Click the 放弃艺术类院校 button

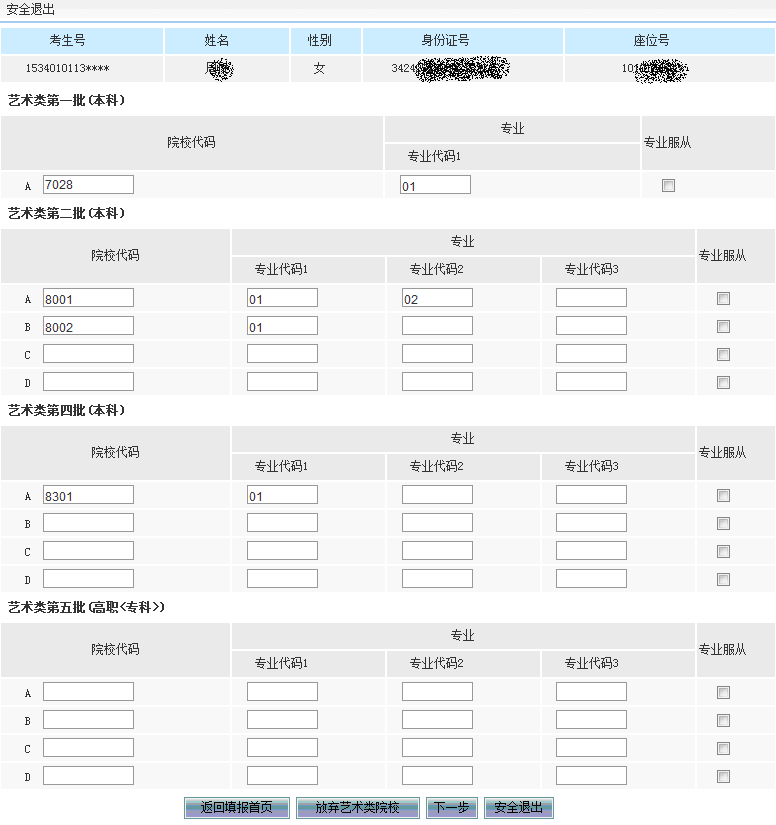(x=358, y=807)
